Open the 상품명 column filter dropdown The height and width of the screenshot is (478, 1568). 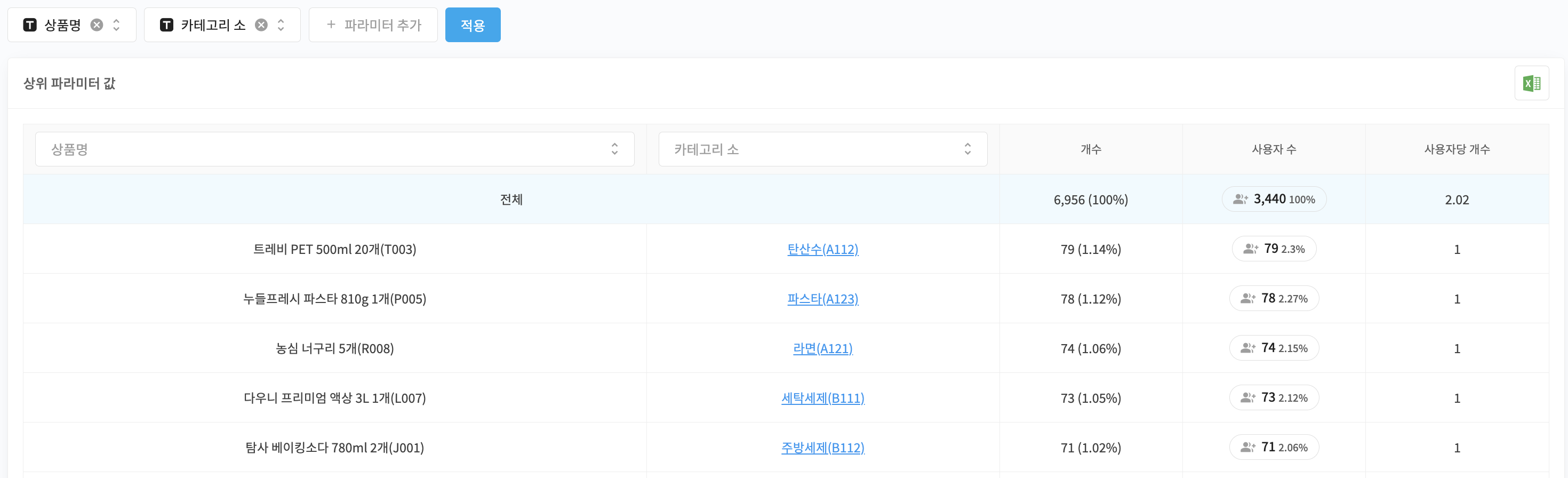tap(335, 149)
